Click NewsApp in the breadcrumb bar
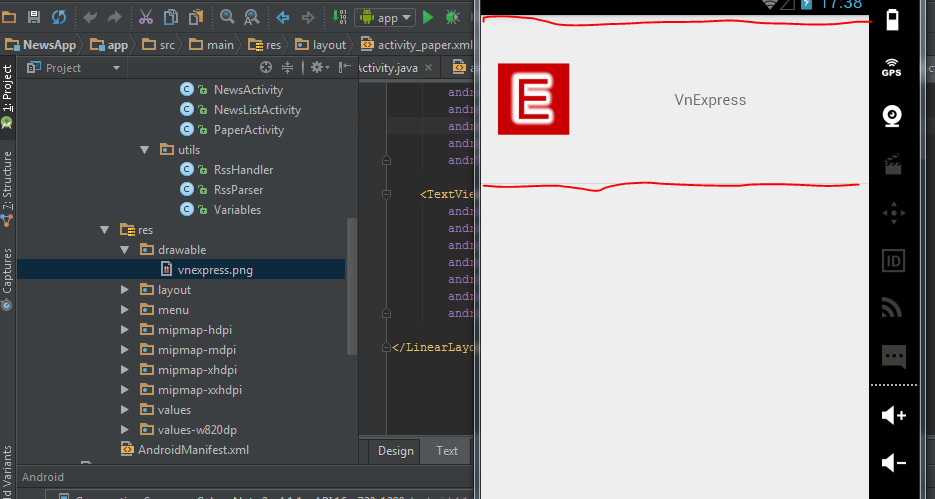The image size is (935, 499). click(x=41, y=45)
